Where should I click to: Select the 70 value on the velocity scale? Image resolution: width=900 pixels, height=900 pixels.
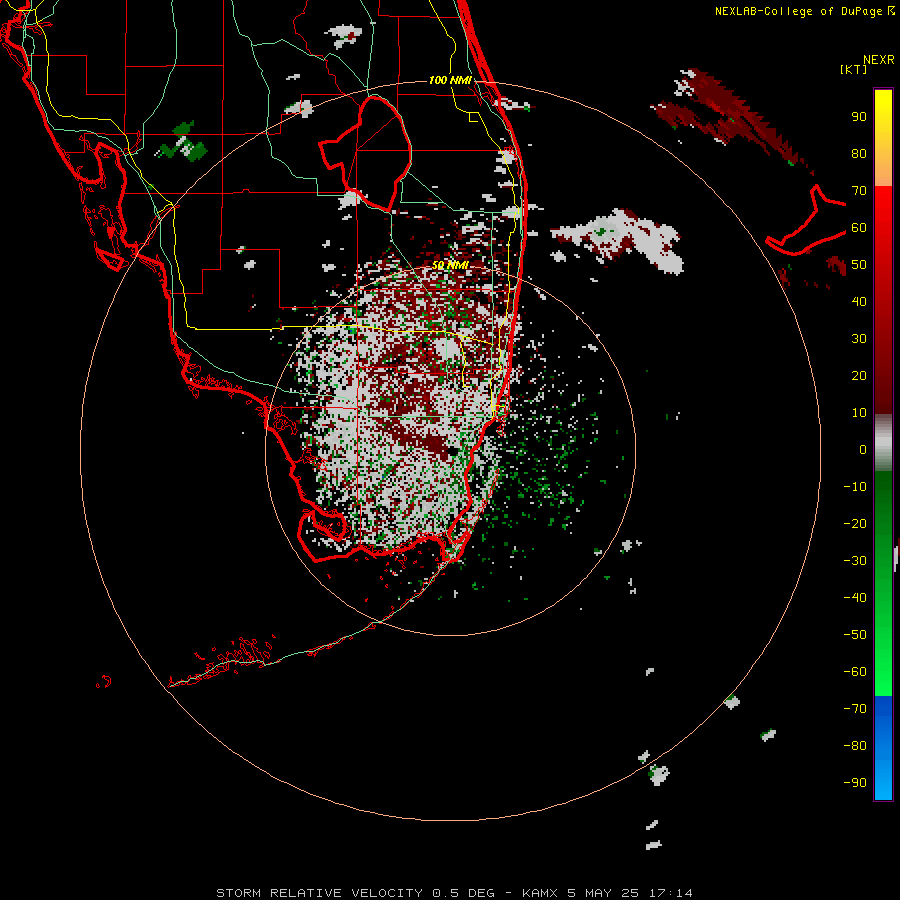click(859, 191)
